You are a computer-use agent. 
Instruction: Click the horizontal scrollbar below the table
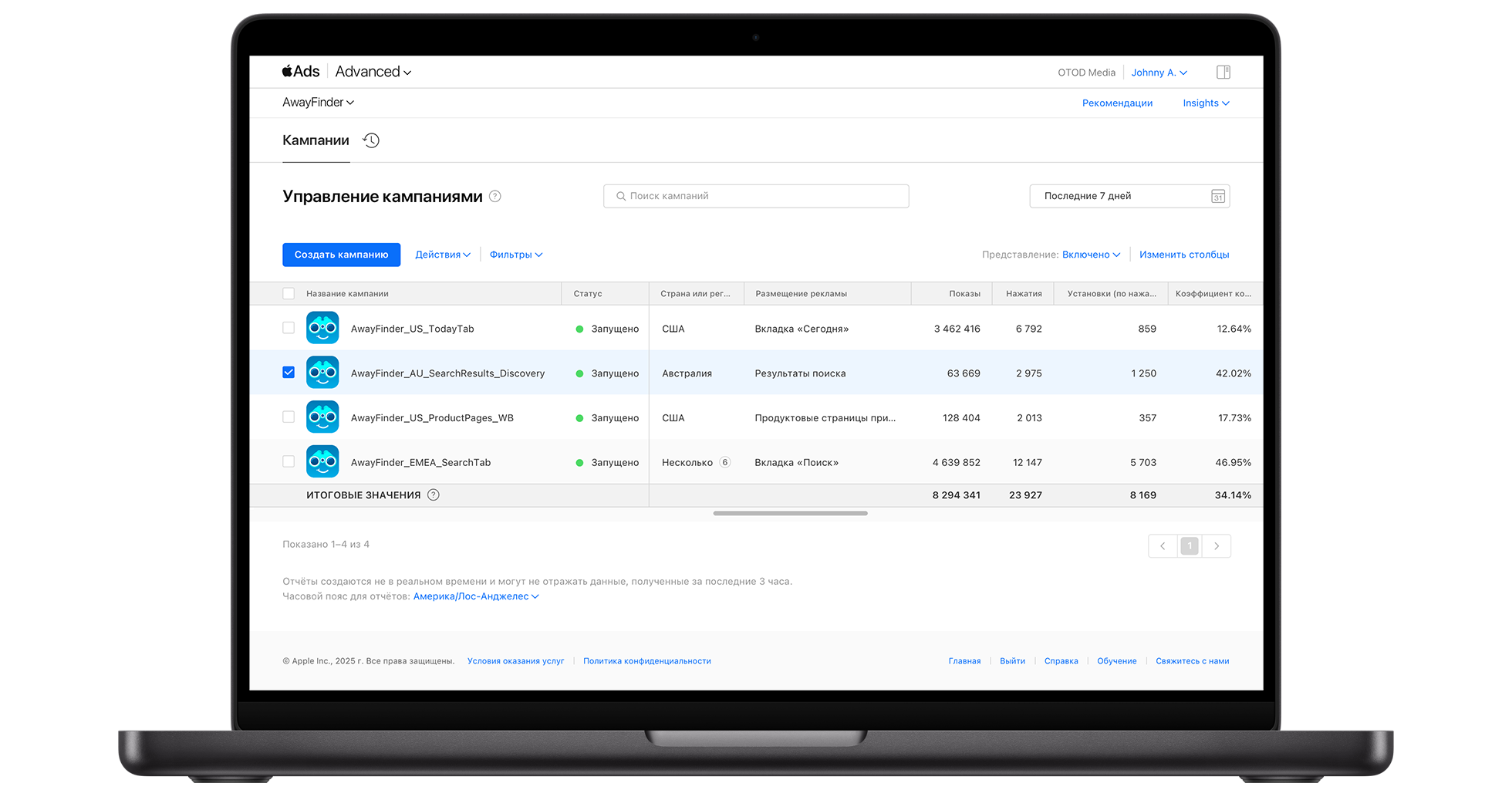790,513
